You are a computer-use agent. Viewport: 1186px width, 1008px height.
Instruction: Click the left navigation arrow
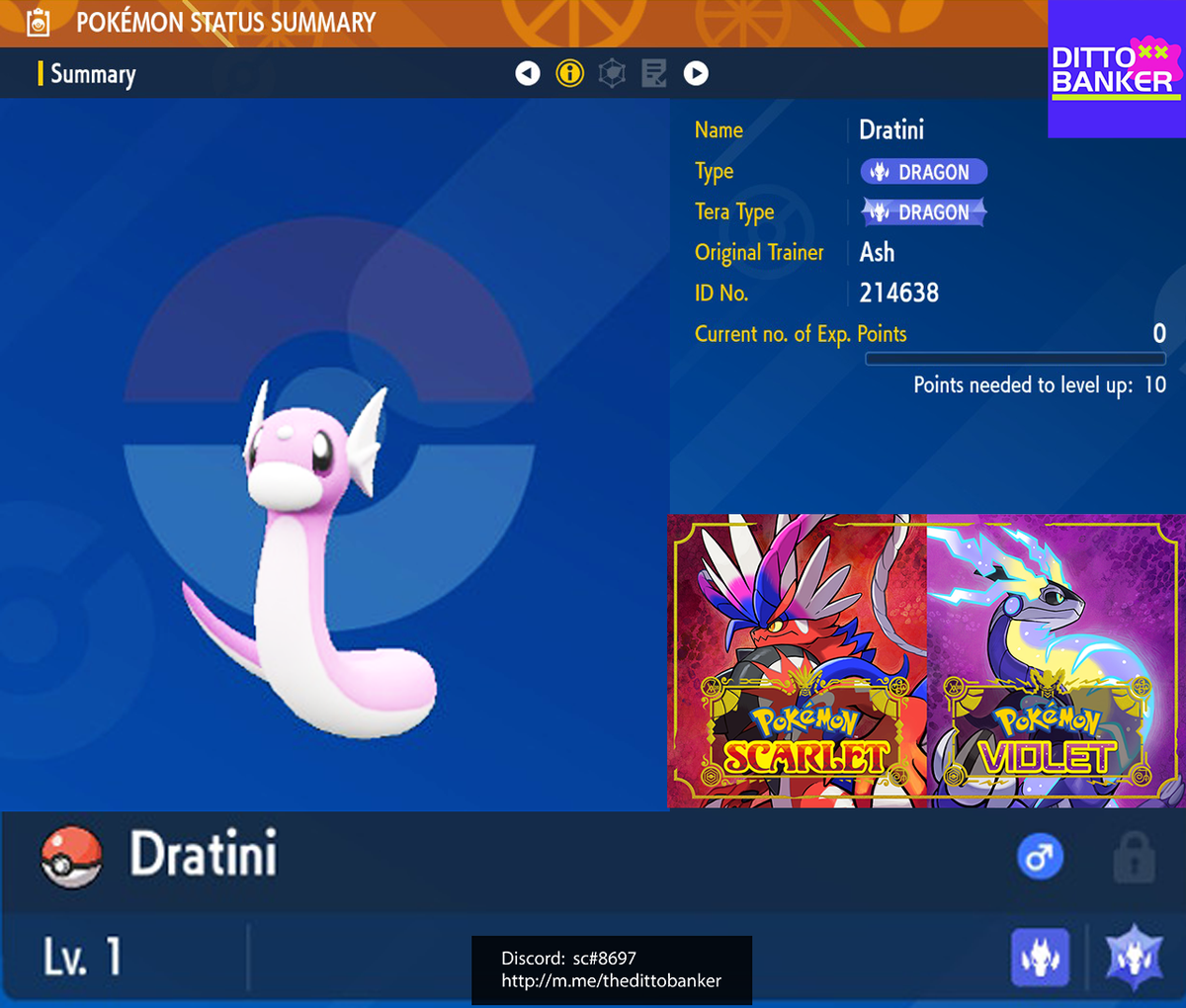pos(527,72)
